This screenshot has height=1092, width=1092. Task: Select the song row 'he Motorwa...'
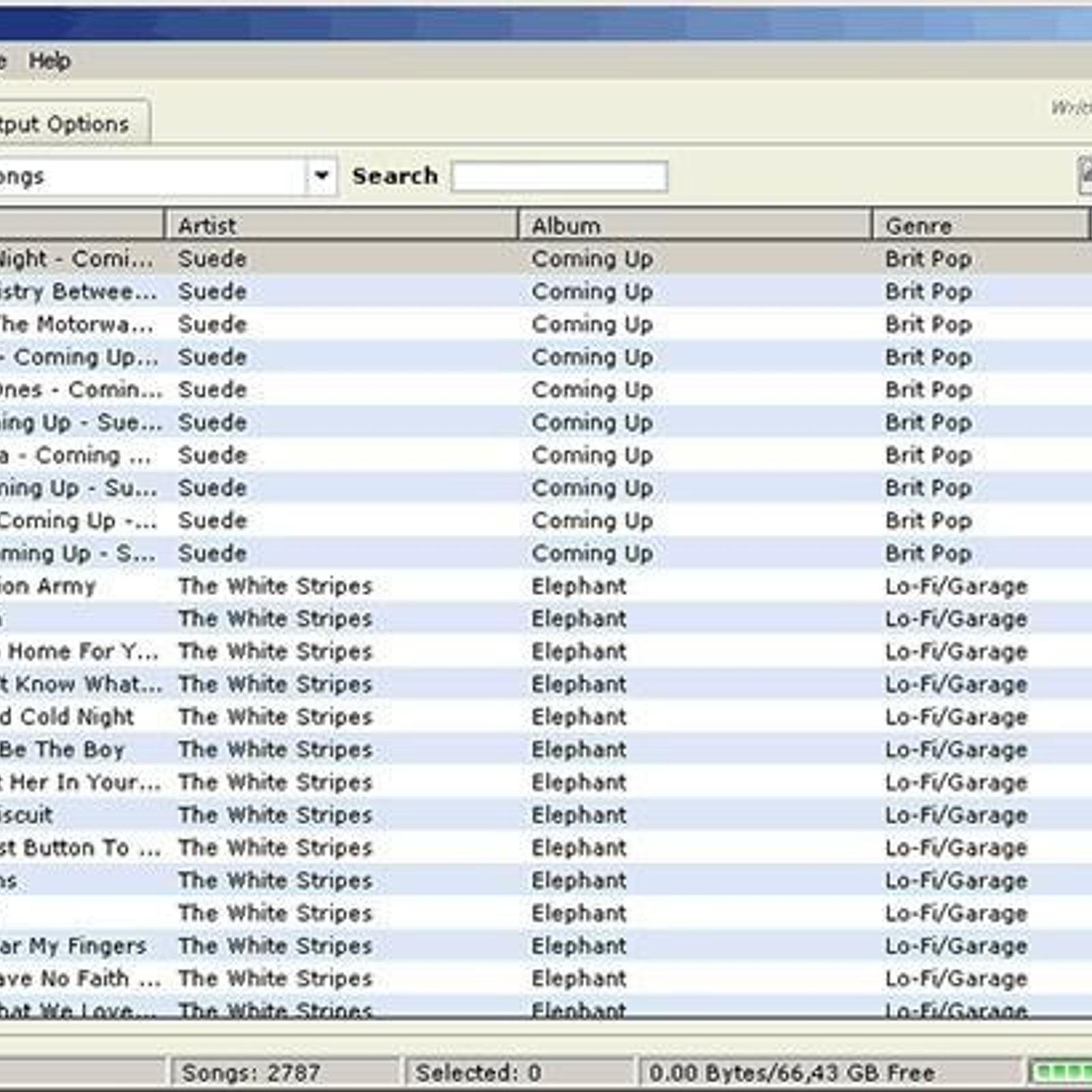pyautogui.click(x=546, y=325)
